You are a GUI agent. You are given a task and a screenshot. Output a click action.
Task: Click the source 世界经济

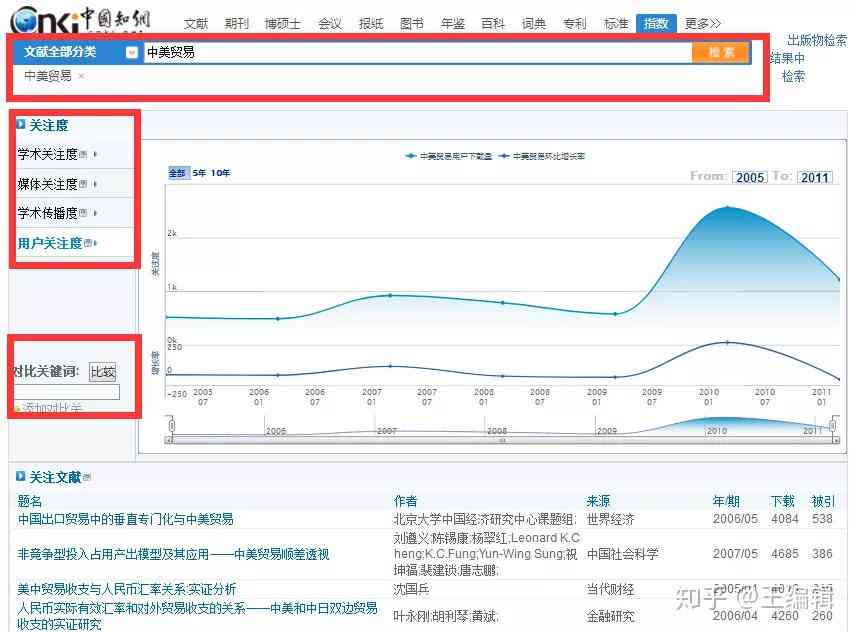pyautogui.click(x=611, y=519)
